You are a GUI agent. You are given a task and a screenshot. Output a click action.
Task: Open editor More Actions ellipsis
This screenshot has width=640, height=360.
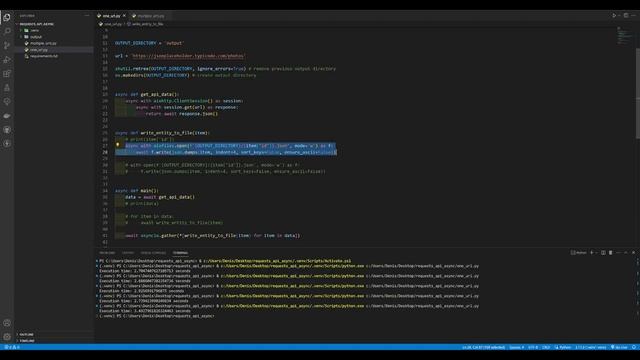[x=633, y=16]
